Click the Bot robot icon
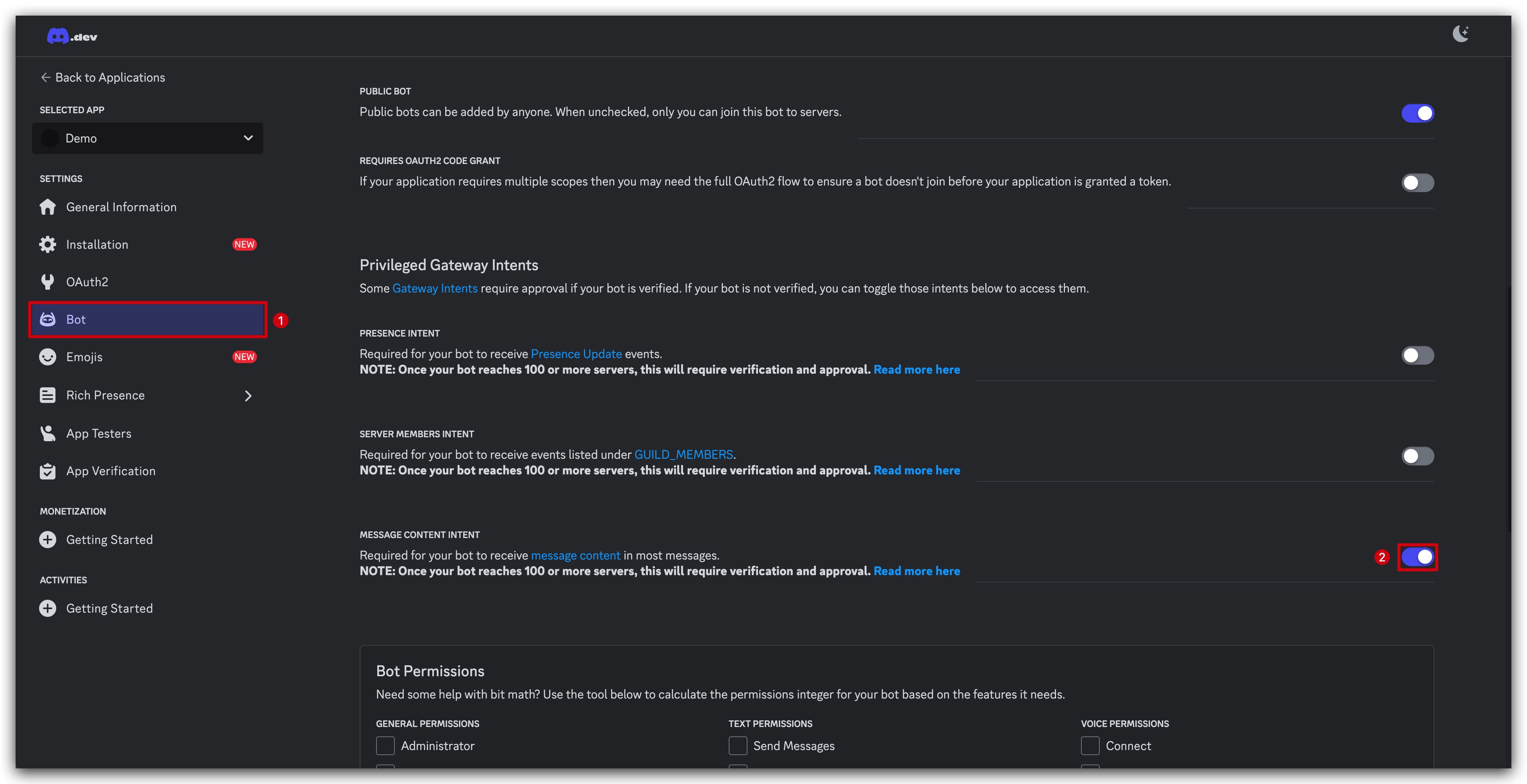Image resolution: width=1527 pixels, height=784 pixels. (x=47, y=319)
